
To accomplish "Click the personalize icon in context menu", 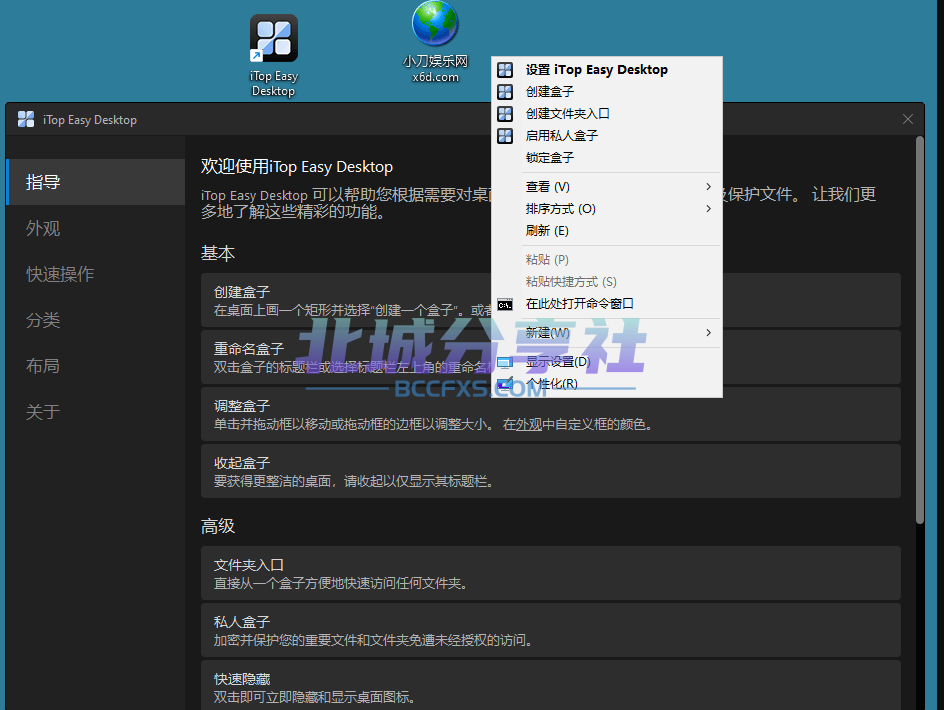I will point(505,384).
